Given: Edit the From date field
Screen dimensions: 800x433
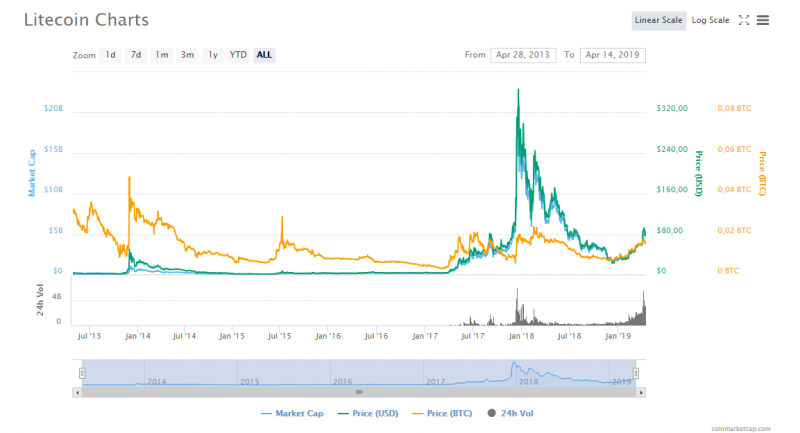Looking at the screenshot, I should click(x=523, y=55).
